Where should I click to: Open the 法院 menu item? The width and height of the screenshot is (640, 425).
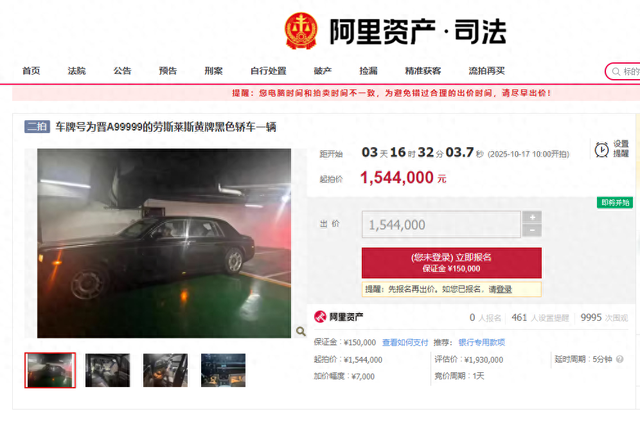tap(77, 71)
